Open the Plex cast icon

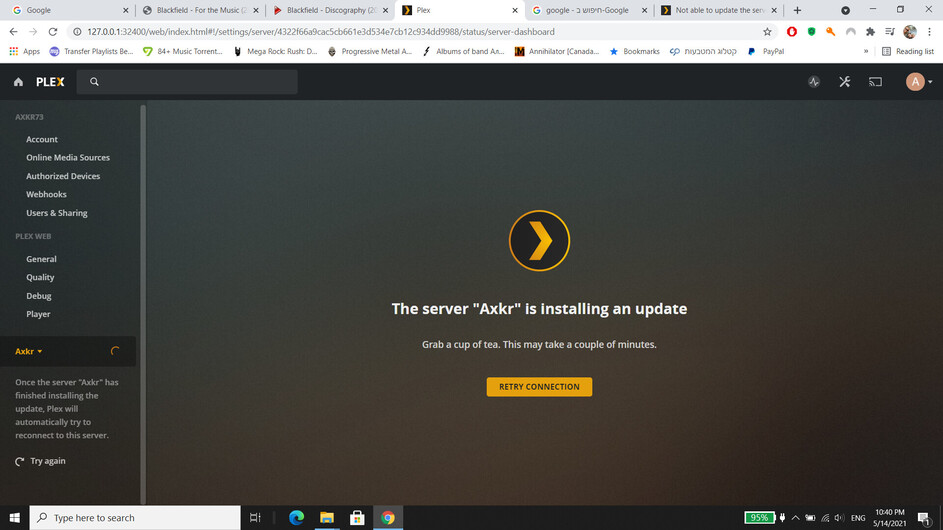(875, 82)
